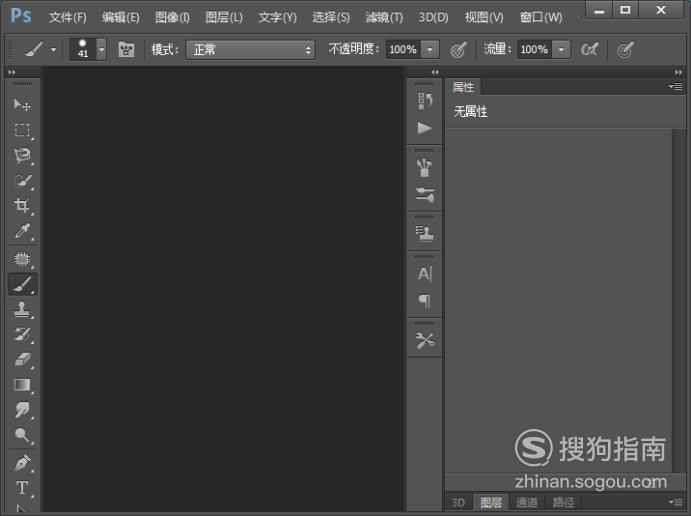Image resolution: width=691 pixels, height=516 pixels.
Task: Switch to the 通道 tab
Action: point(527,502)
